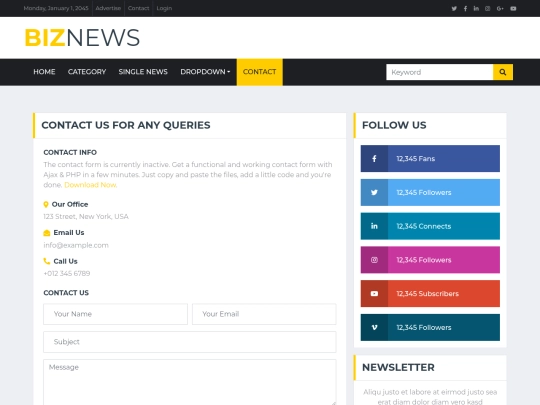The height and width of the screenshot is (405, 540).
Task: Click YouTube icon beside 12,345 Subscribers
Action: (x=374, y=293)
